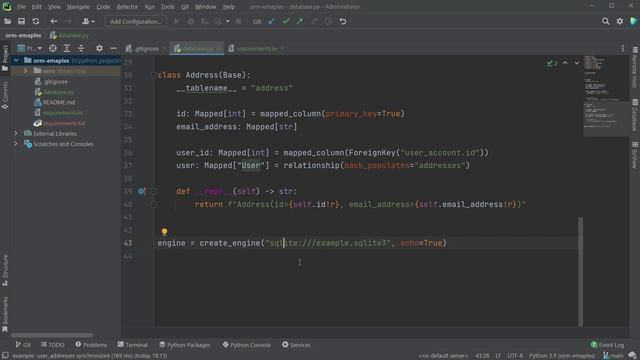Screen dimensions: 640x360
Task: Open the Window menu
Action: (x=205, y=7)
